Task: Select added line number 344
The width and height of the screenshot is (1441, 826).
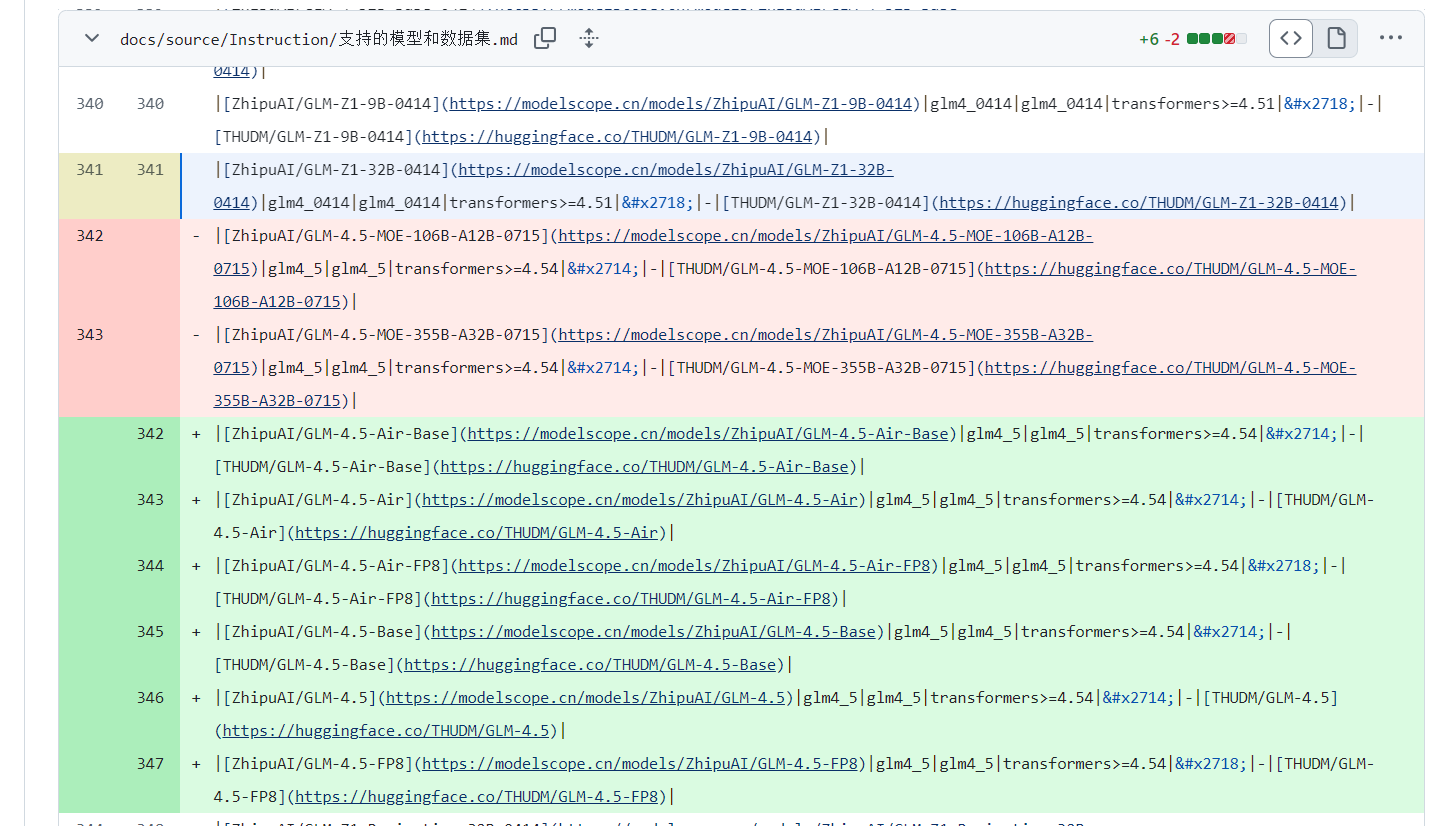Action: (150, 566)
